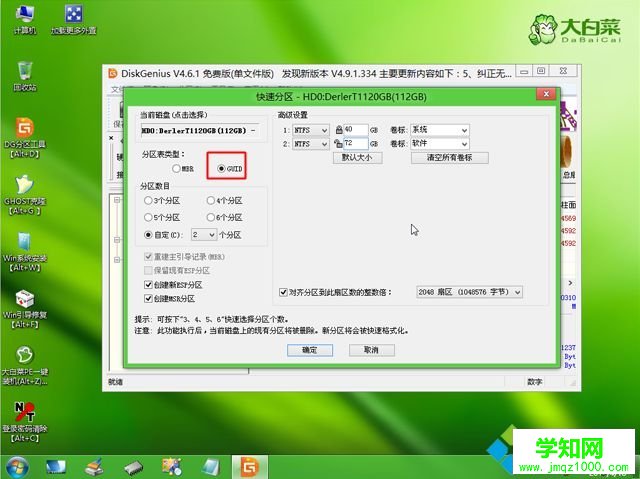Open partition 2 NTFS filesystem dropdown
640x479 pixels.
point(311,144)
